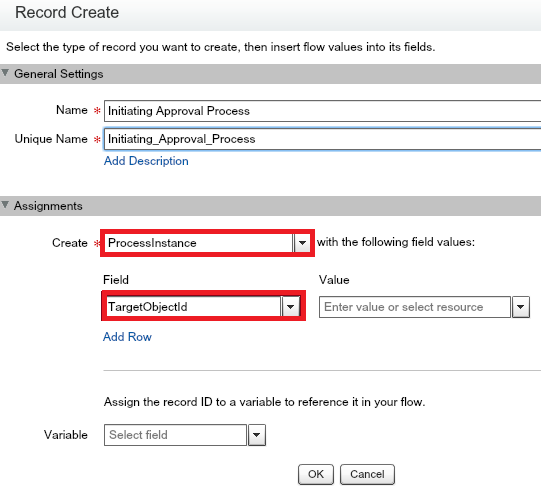Click the Record Create title text
The width and height of the screenshot is (541, 492).
pyautogui.click(x=67, y=12)
